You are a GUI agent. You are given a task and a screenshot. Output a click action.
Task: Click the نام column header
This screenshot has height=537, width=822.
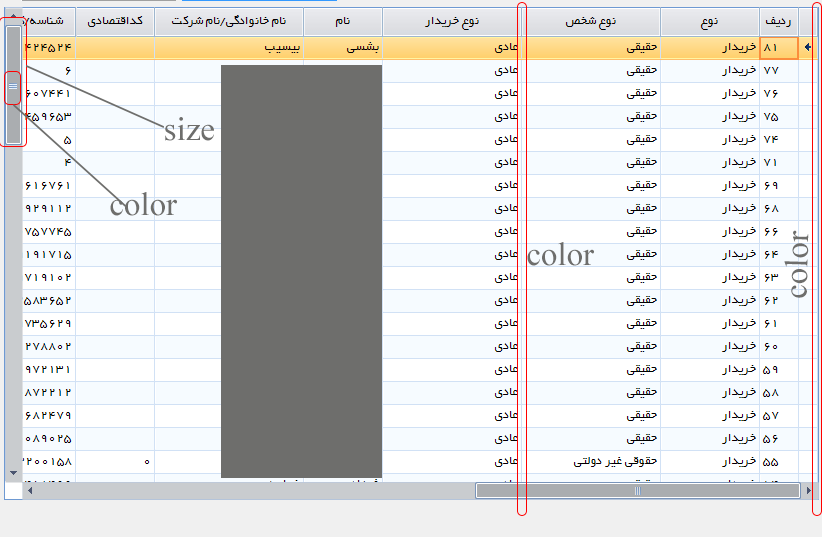click(x=343, y=21)
